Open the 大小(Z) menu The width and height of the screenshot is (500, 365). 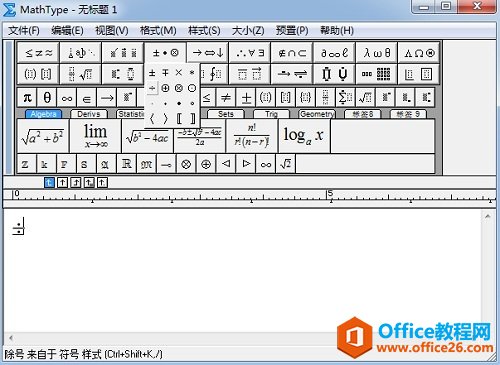pyautogui.click(x=248, y=30)
